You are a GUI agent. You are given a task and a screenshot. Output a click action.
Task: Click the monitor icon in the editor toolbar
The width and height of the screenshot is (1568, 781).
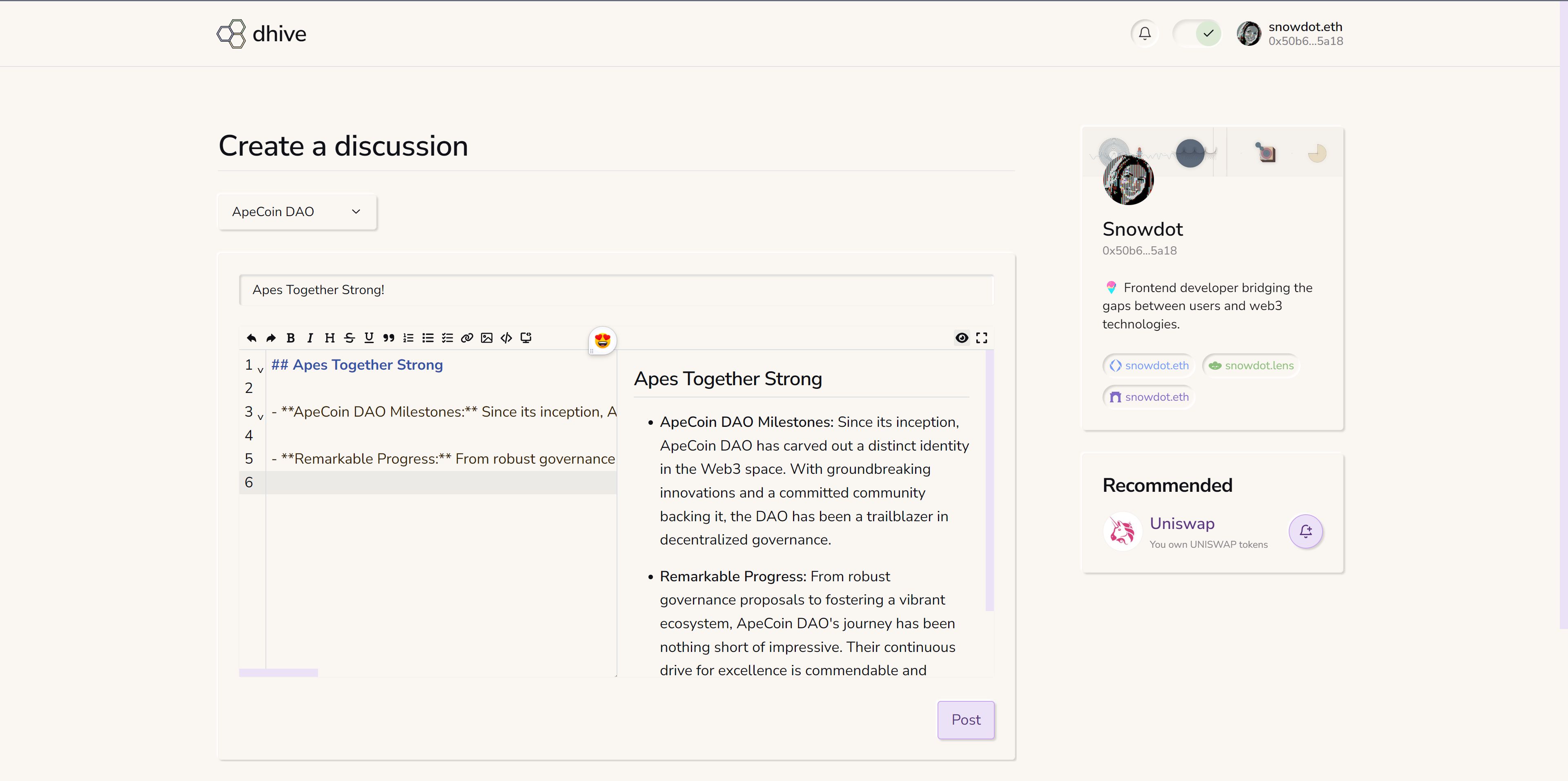coord(526,338)
